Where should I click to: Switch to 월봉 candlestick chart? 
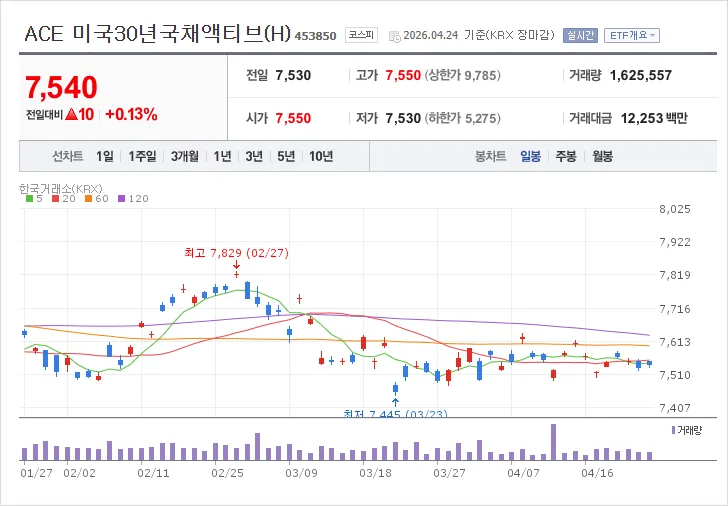pyautogui.click(x=602, y=156)
